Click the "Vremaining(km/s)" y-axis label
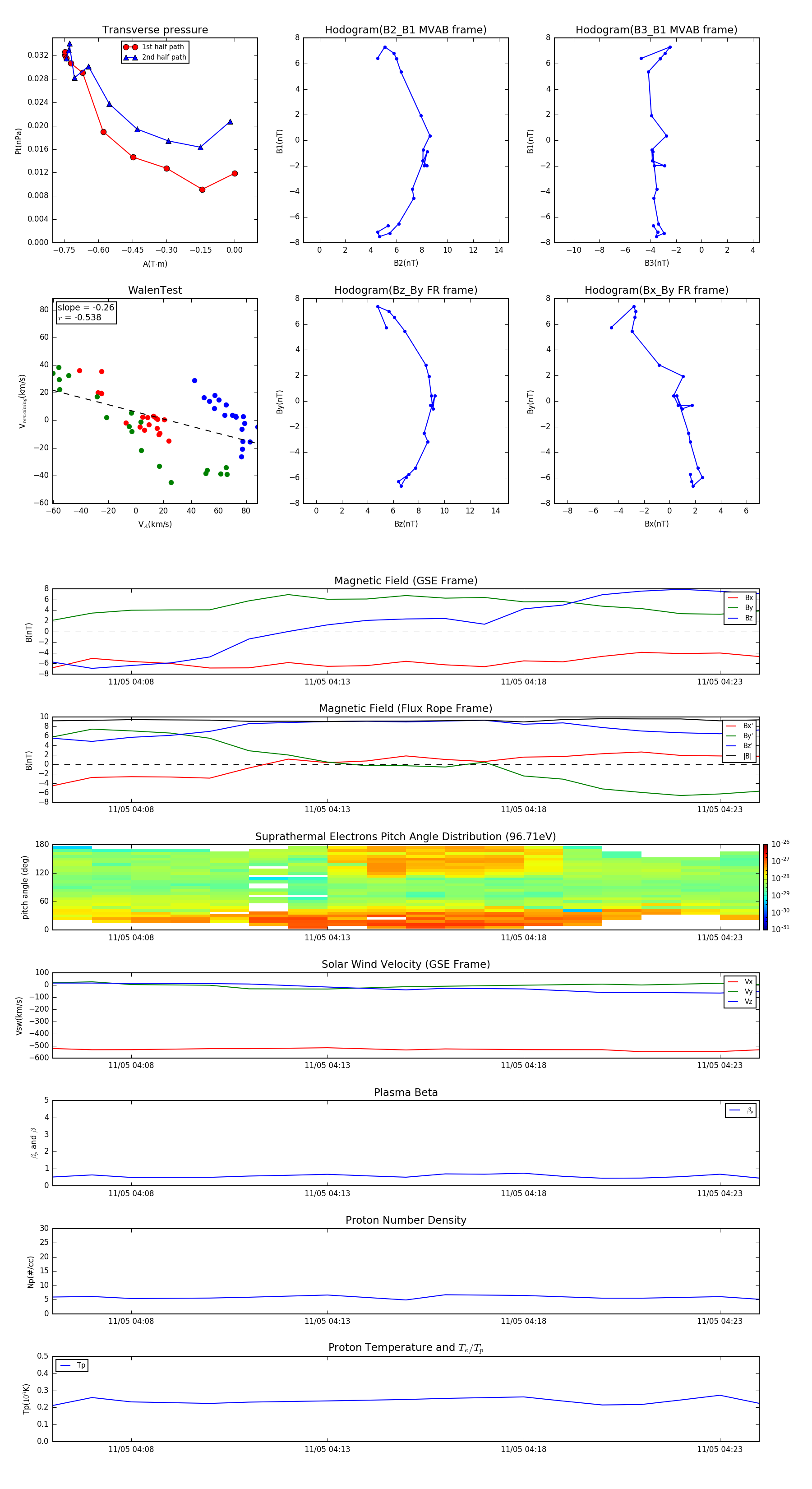This screenshot has height=1489, width=812. pos(22,401)
